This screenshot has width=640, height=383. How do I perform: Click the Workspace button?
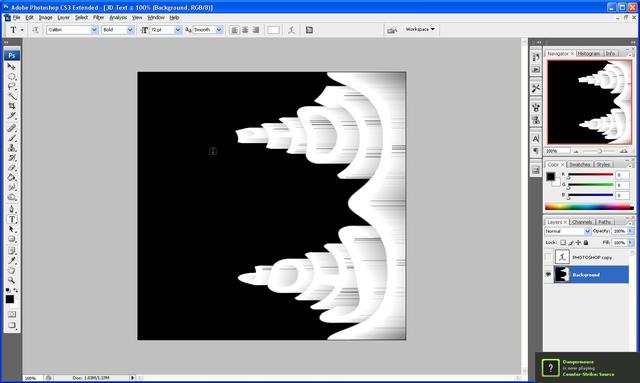[420, 29]
